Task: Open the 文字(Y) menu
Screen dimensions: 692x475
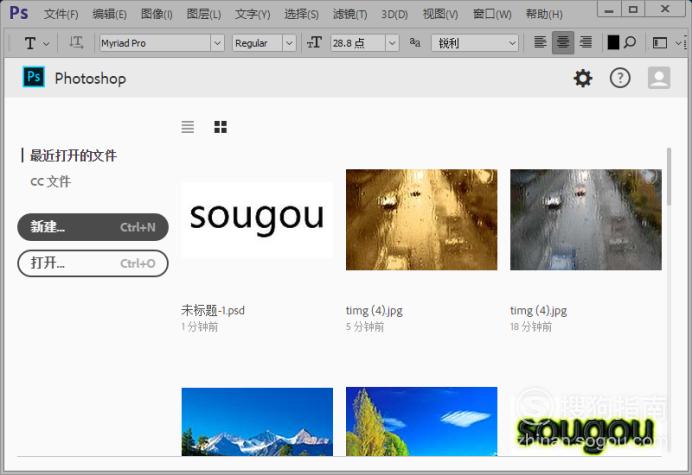Action: point(252,14)
